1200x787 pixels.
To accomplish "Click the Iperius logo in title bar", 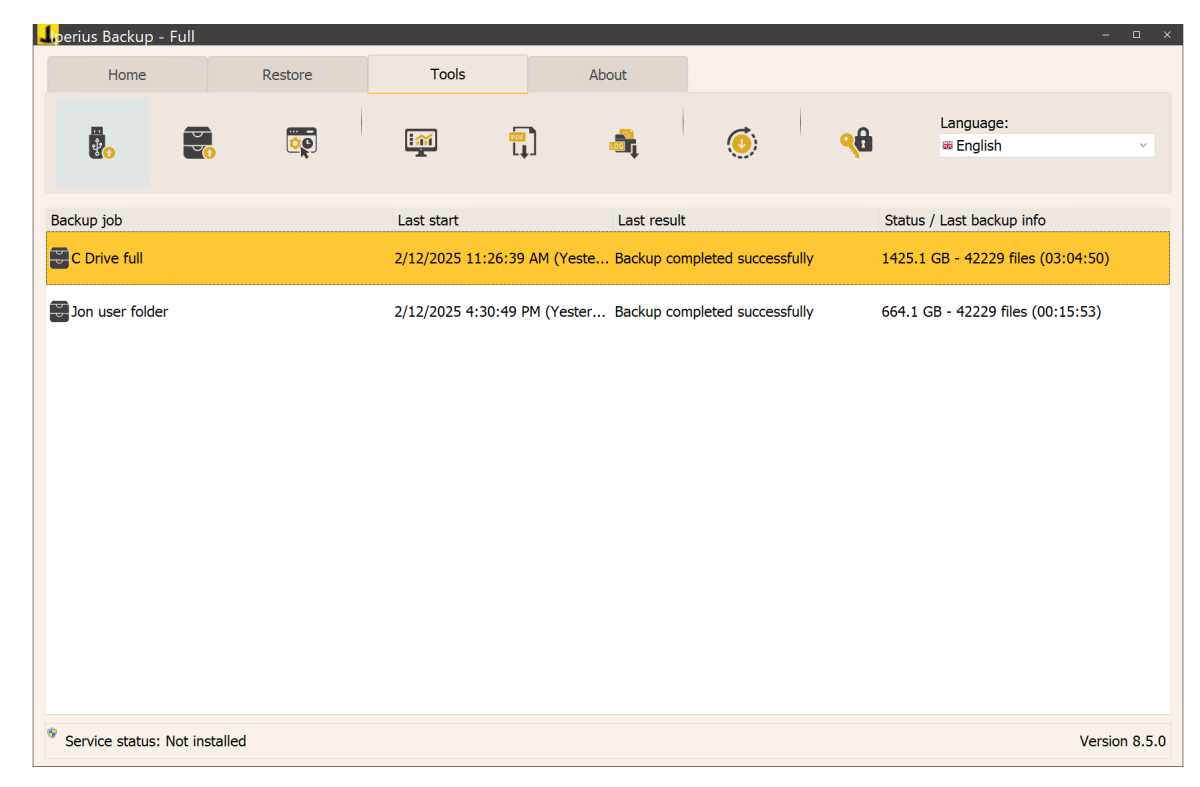I will click(47, 35).
